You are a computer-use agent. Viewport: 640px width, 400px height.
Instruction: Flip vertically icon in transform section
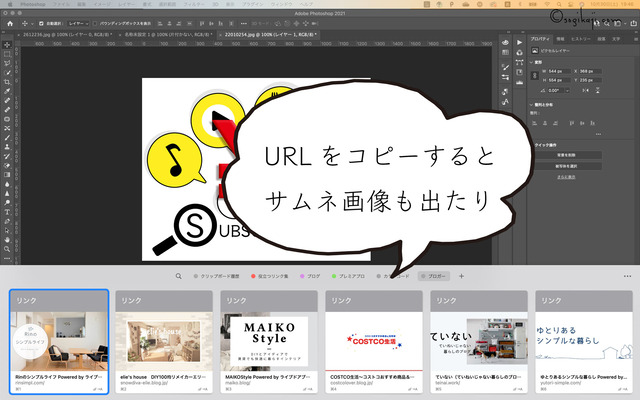(x=598, y=91)
